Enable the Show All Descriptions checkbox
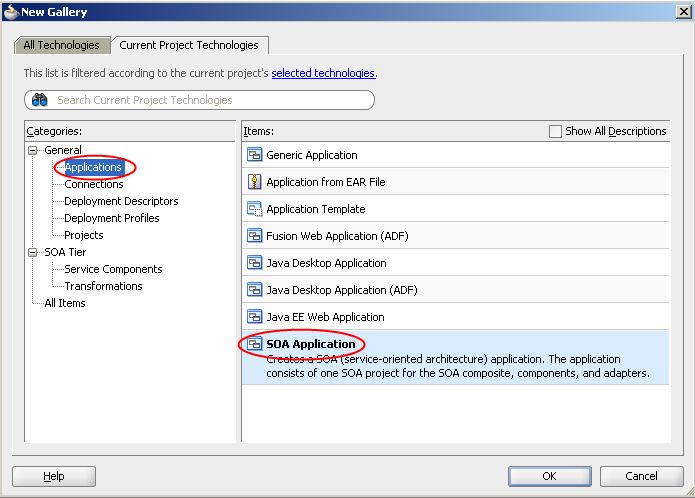 pyautogui.click(x=556, y=131)
